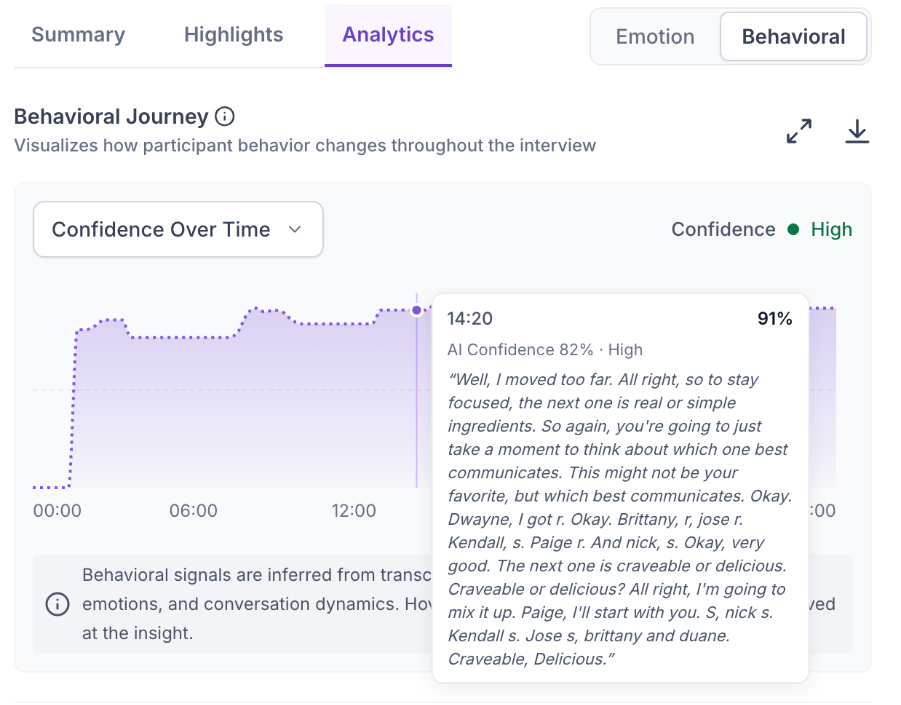Switch to the Highlights tab
901x705 pixels.
coord(233,34)
